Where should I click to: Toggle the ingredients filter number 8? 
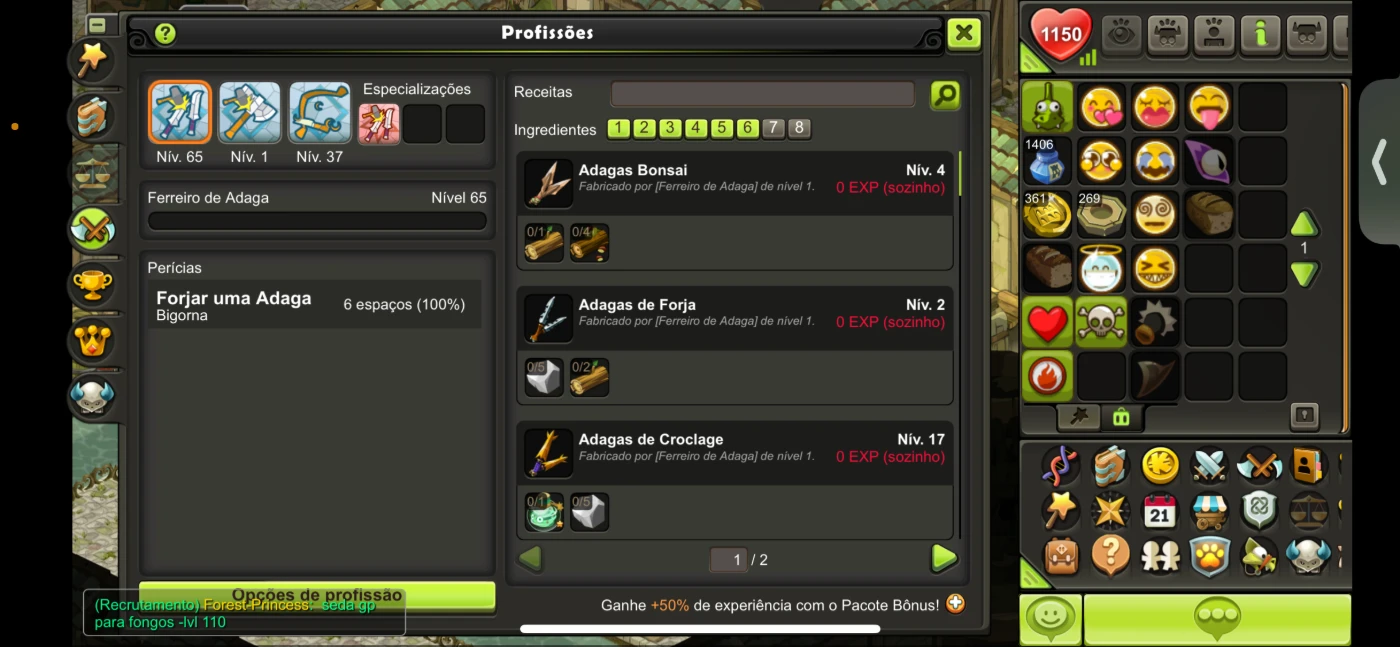click(798, 128)
